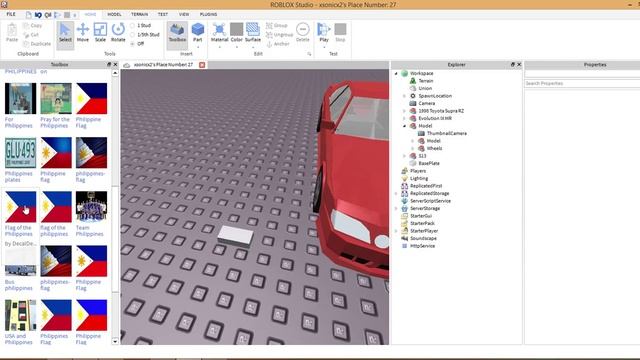Switch to the TEST ribbon tab
The height and width of the screenshot is (360, 640).
163,14
